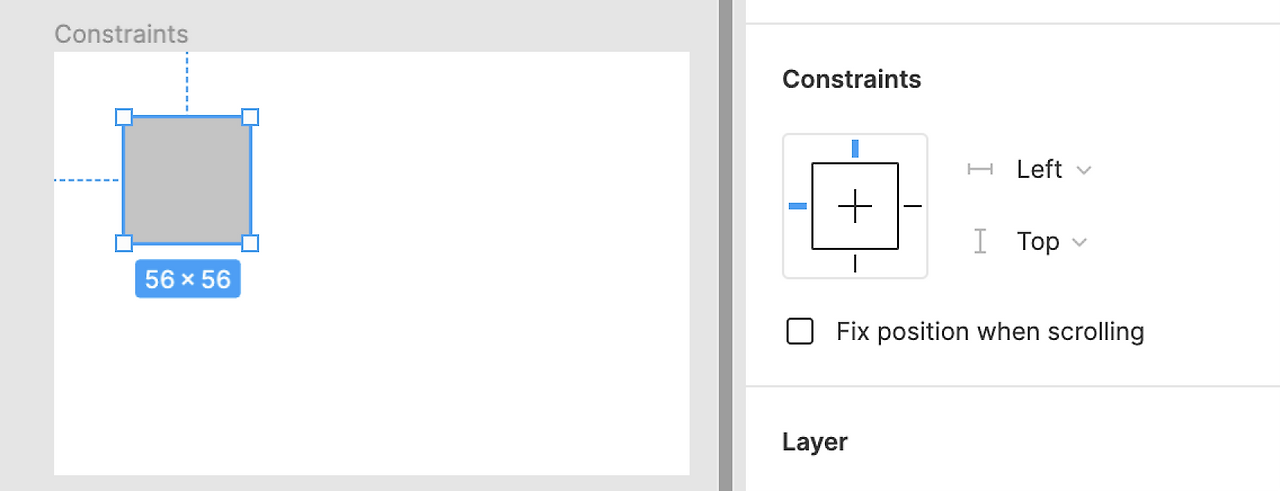
Task: Click the bottom-right resize handle of the square
Action: tap(251, 243)
